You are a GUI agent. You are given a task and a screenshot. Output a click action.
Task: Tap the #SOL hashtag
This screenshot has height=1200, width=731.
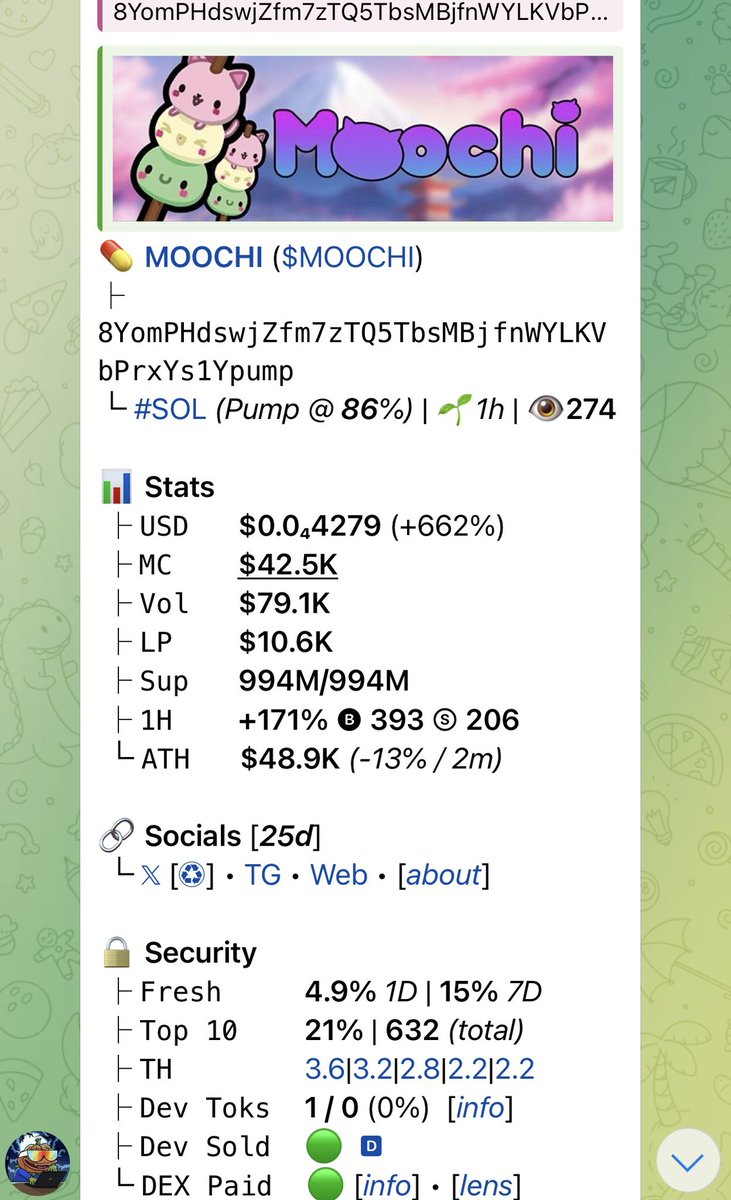pyautogui.click(x=170, y=409)
